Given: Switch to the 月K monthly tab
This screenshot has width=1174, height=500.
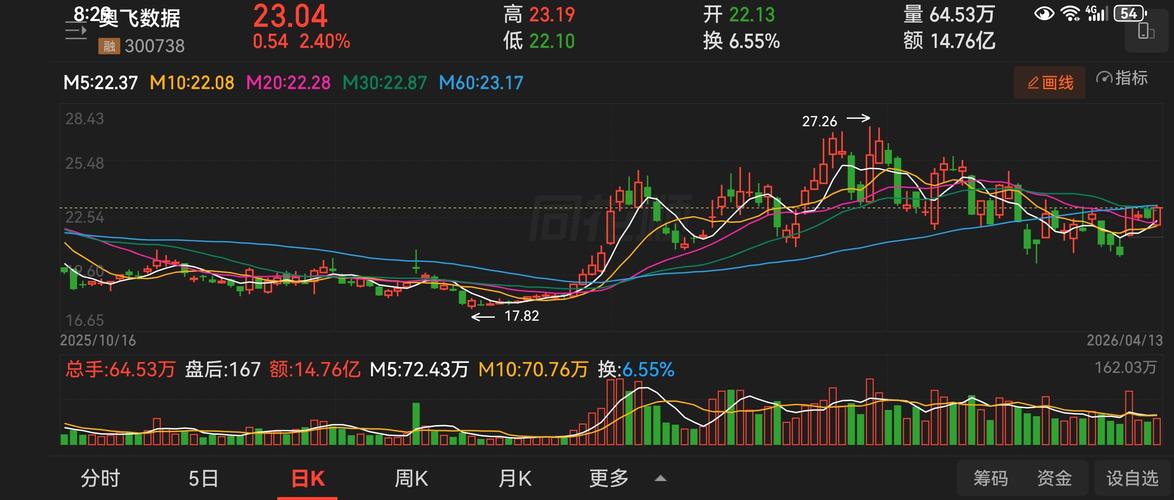Looking at the screenshot, I should (x=514, y=478).
